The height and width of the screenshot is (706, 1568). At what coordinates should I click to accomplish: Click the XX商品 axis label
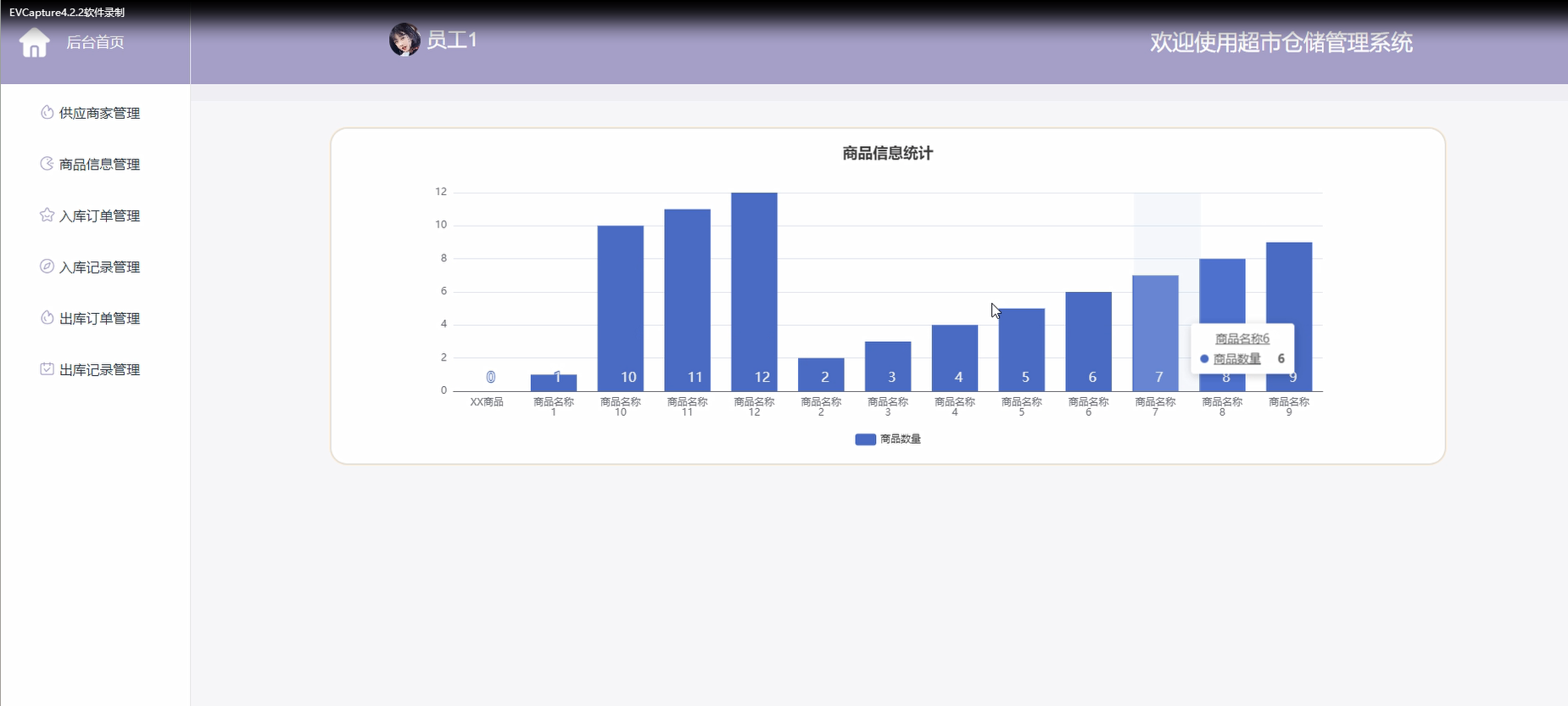coord(487,402)
